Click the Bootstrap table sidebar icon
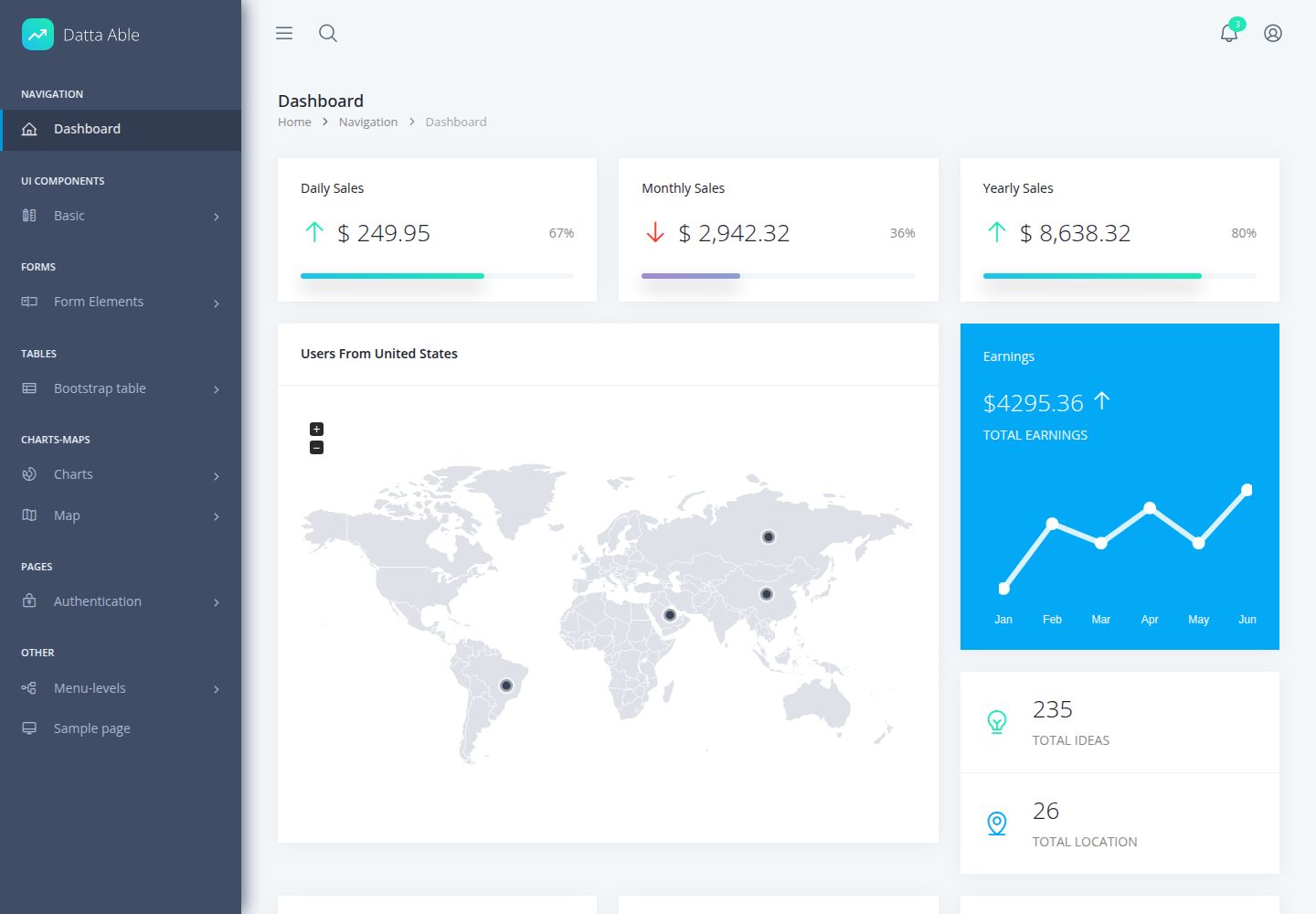Screen dimensions: 1316x914 [x=29, y=388]
